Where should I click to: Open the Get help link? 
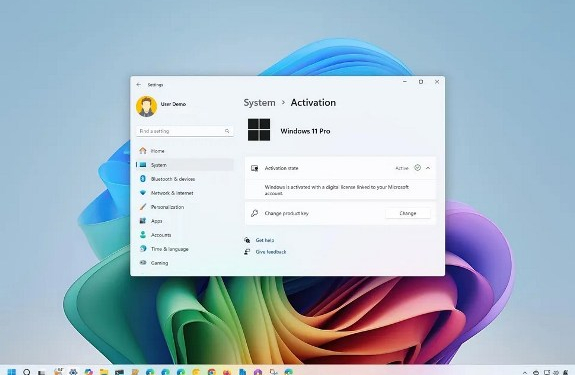[265, 240]
